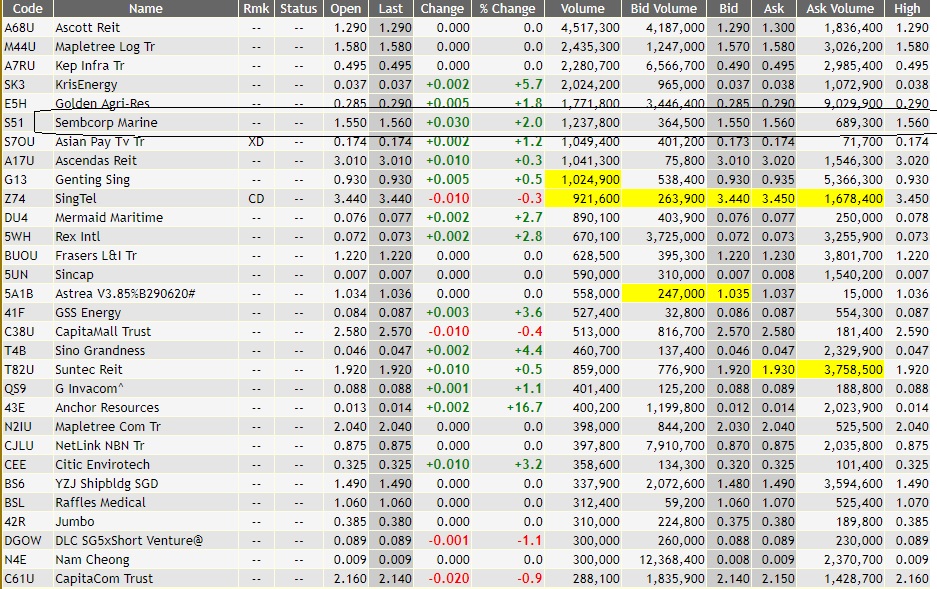Select CapitaCom Trust name cell
Screen dimensions: 937x589
[x=103, y=579]
